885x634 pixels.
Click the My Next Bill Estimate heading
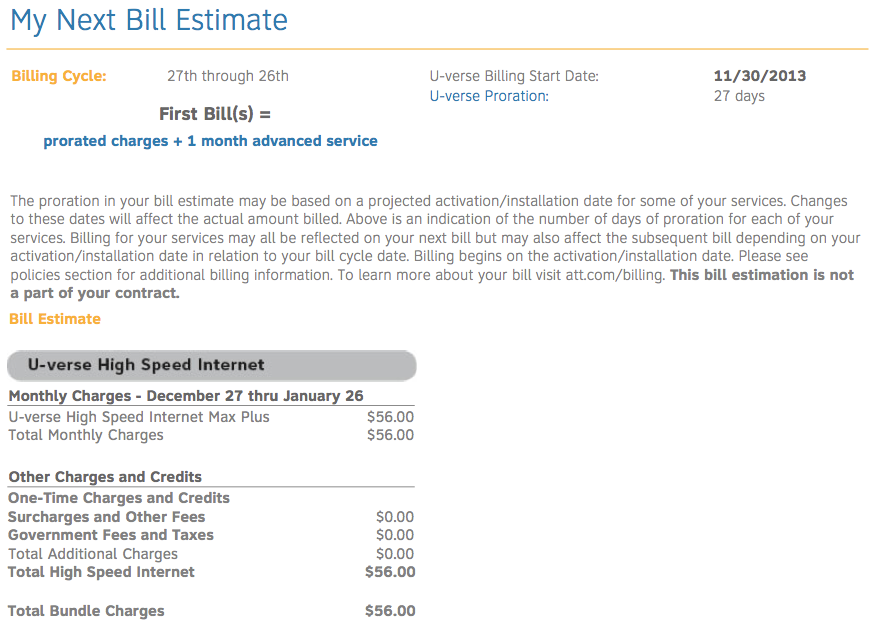click(149, 20)
